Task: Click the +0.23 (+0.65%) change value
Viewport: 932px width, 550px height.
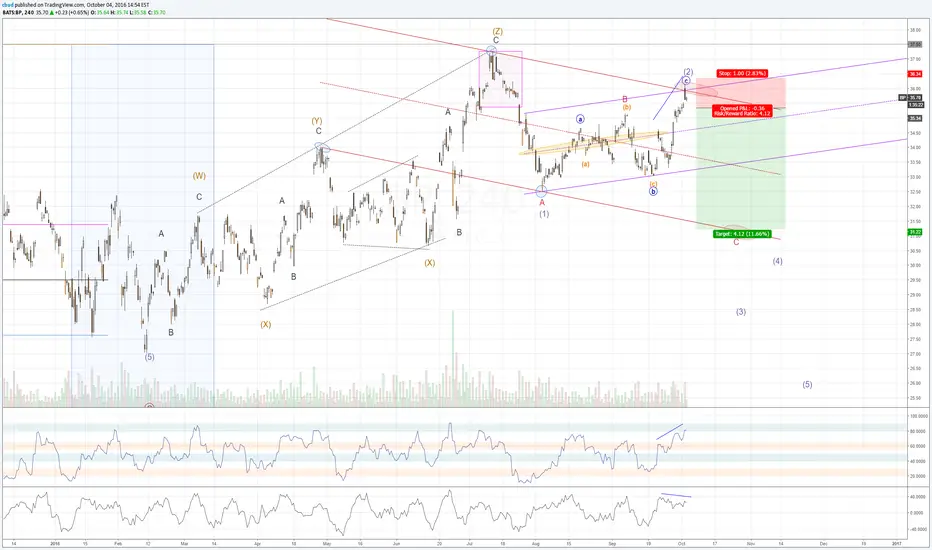Action: 73,12
